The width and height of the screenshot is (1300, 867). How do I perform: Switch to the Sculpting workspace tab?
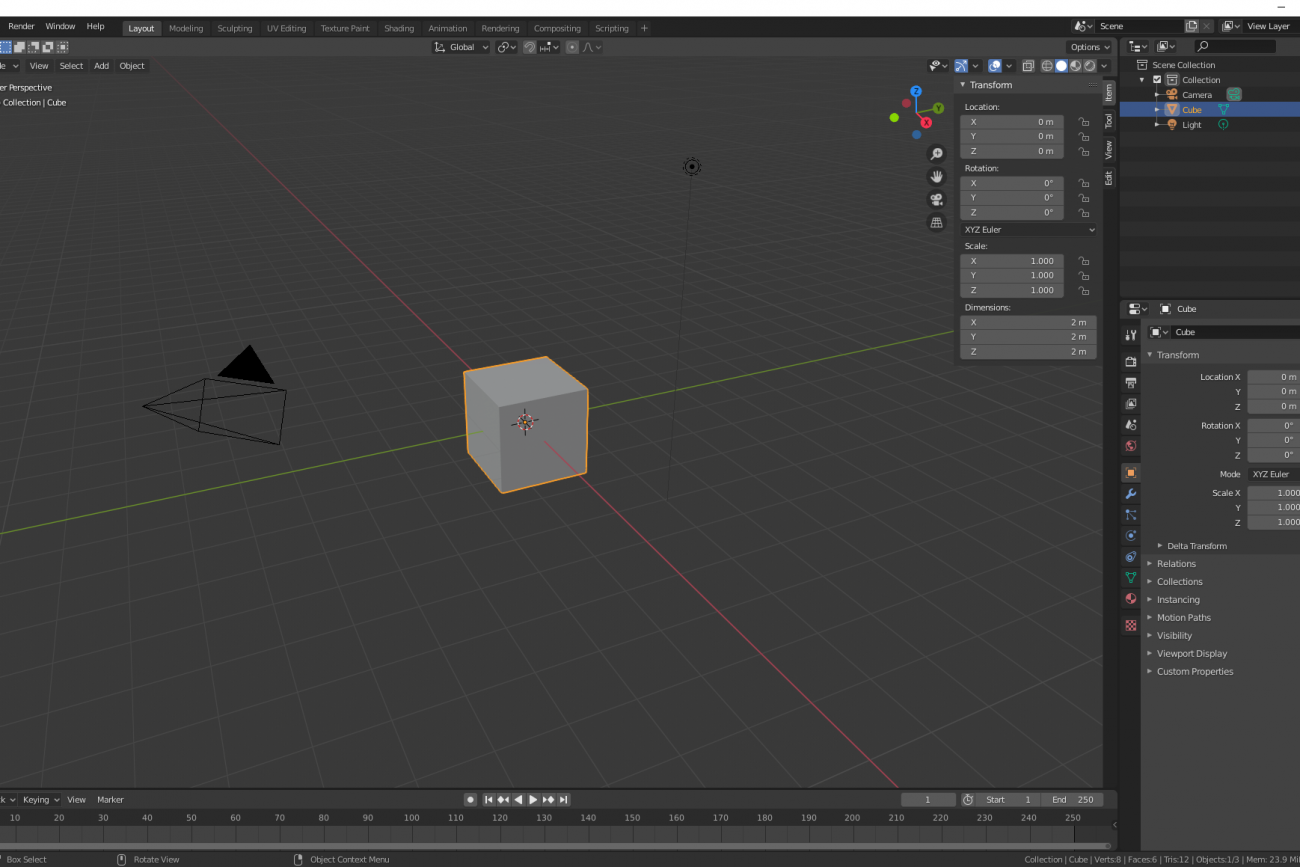pyautogui.click(x=235, y=28)
